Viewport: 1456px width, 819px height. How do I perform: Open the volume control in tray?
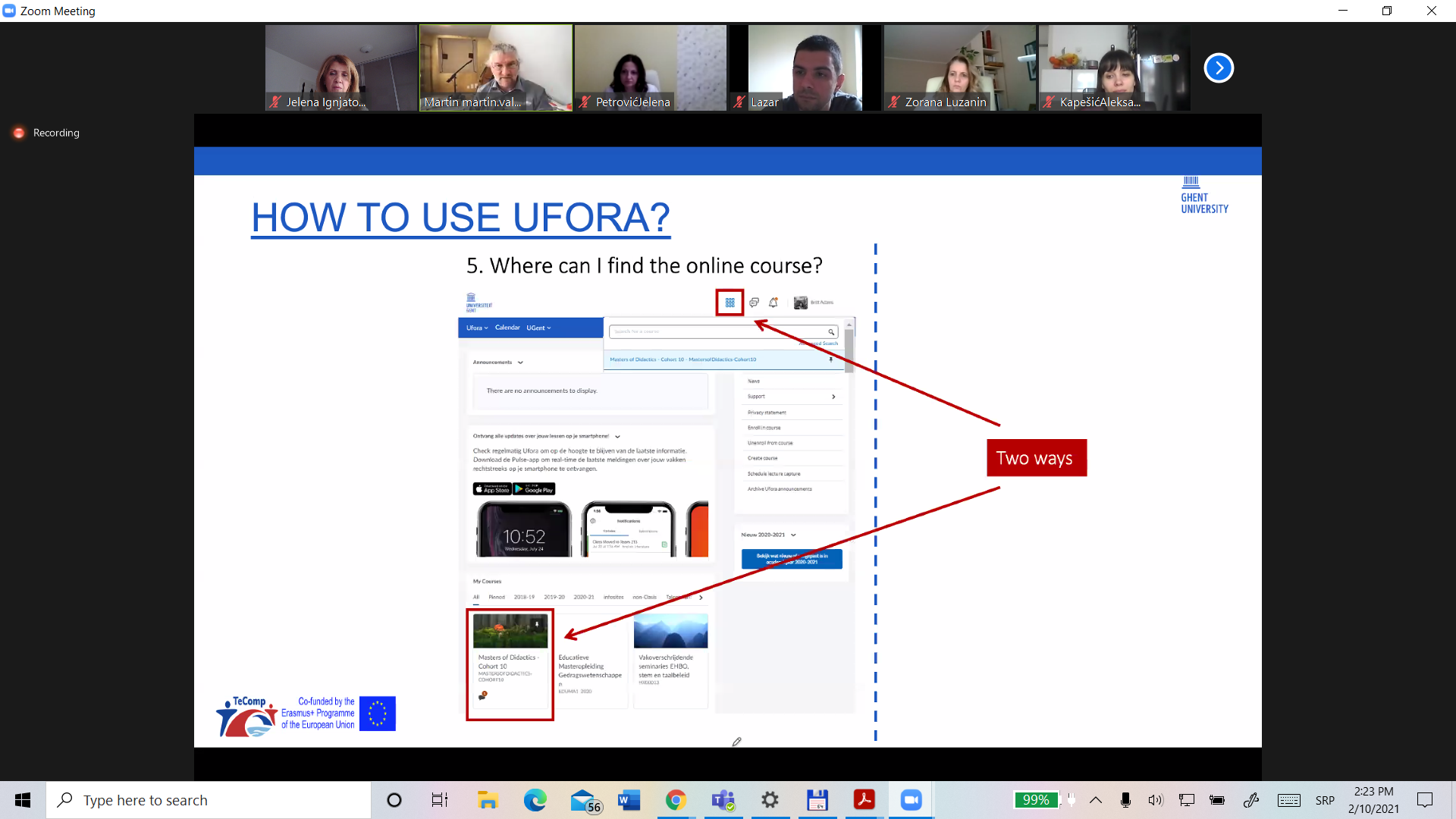(x=1156, y=800)
